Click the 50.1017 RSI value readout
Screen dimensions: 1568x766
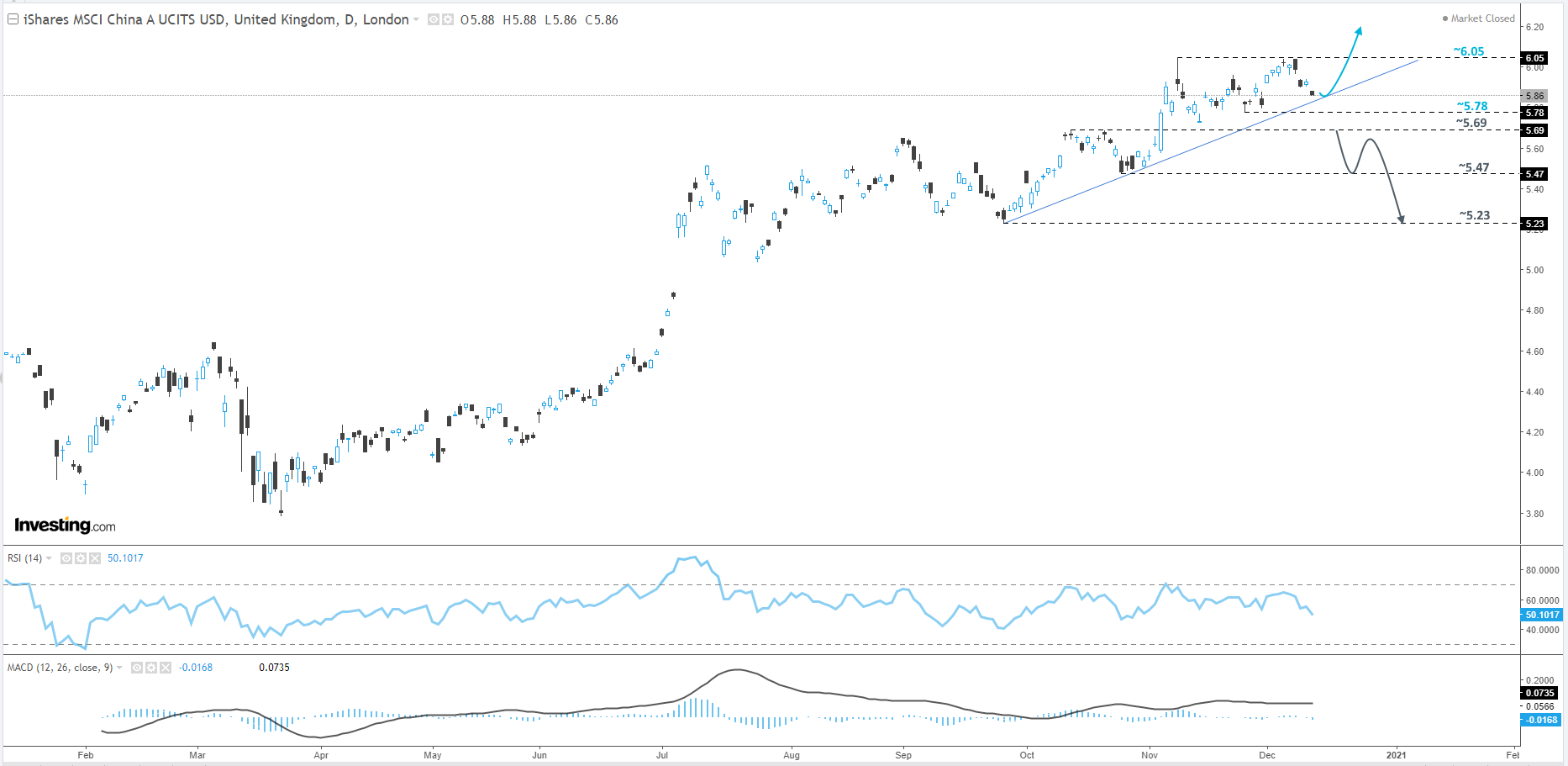124,557
